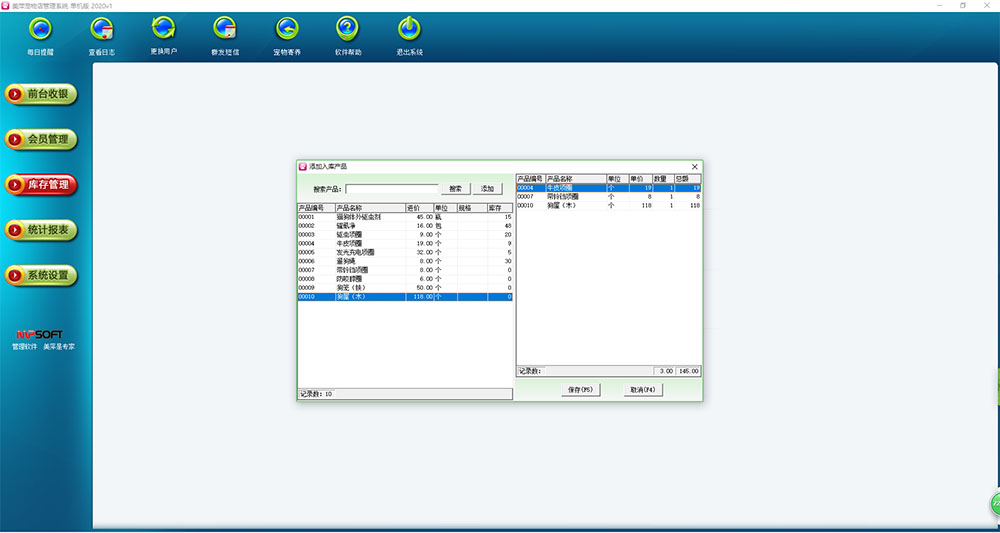Open the 库存管理 inventory management section
1000x533 pixels.
pyautogui.click(x=41, y=185)
